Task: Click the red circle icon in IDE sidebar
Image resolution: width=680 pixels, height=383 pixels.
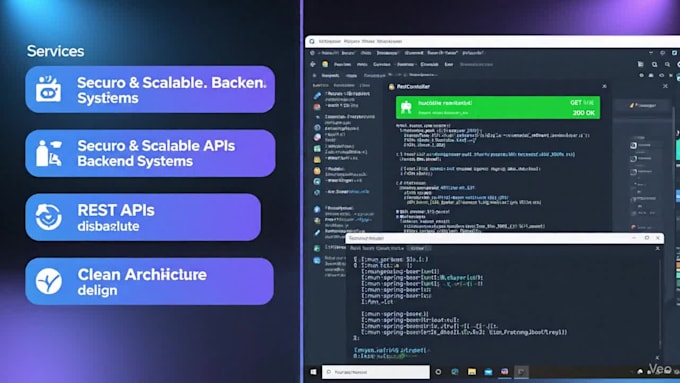Action: click(x=317, y=107)
